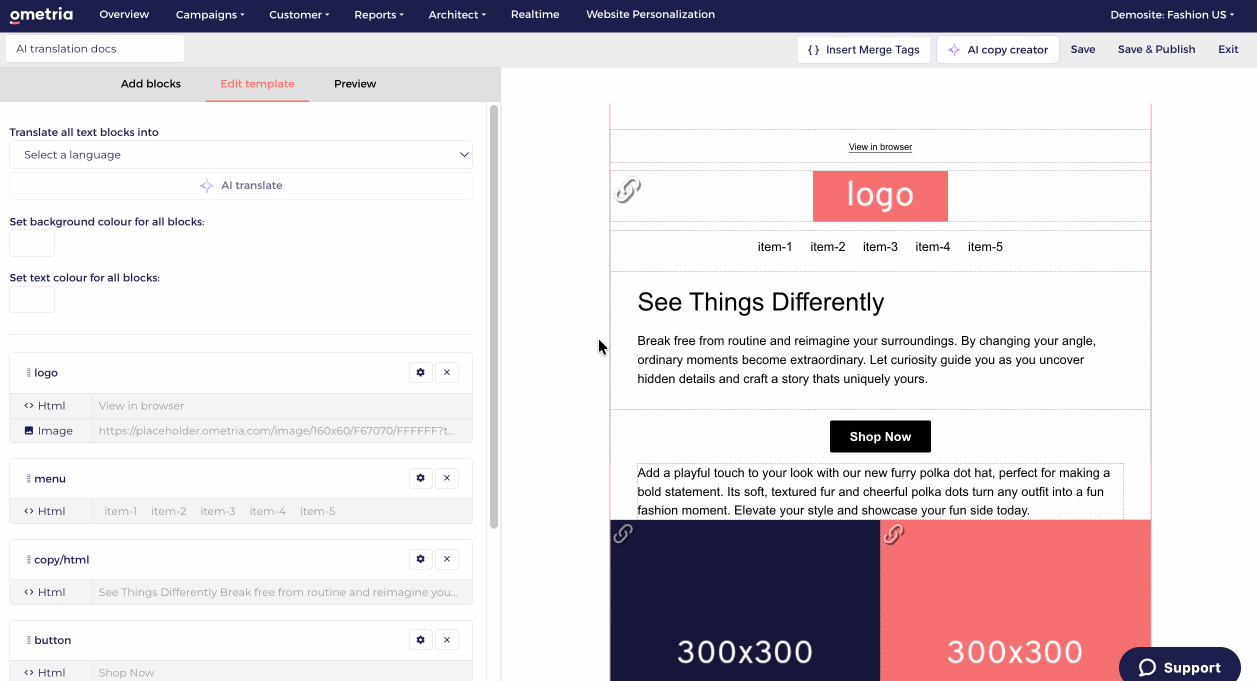Click logo block Image URL field
Screen dimensions: 1257x681
(x=281, y=431)
